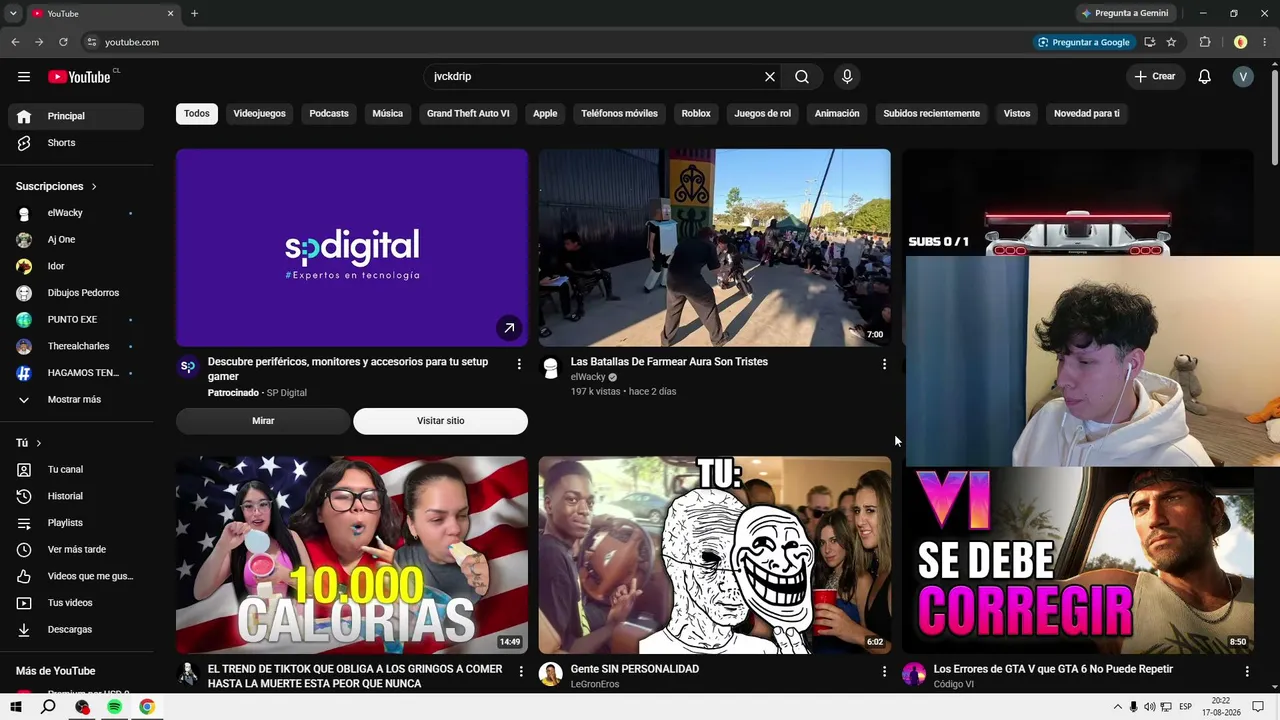The image size is (1280, 720).
Task: Select the Teléfonos móviles chip
Action: pyautogui.click(x=620, y=114)
